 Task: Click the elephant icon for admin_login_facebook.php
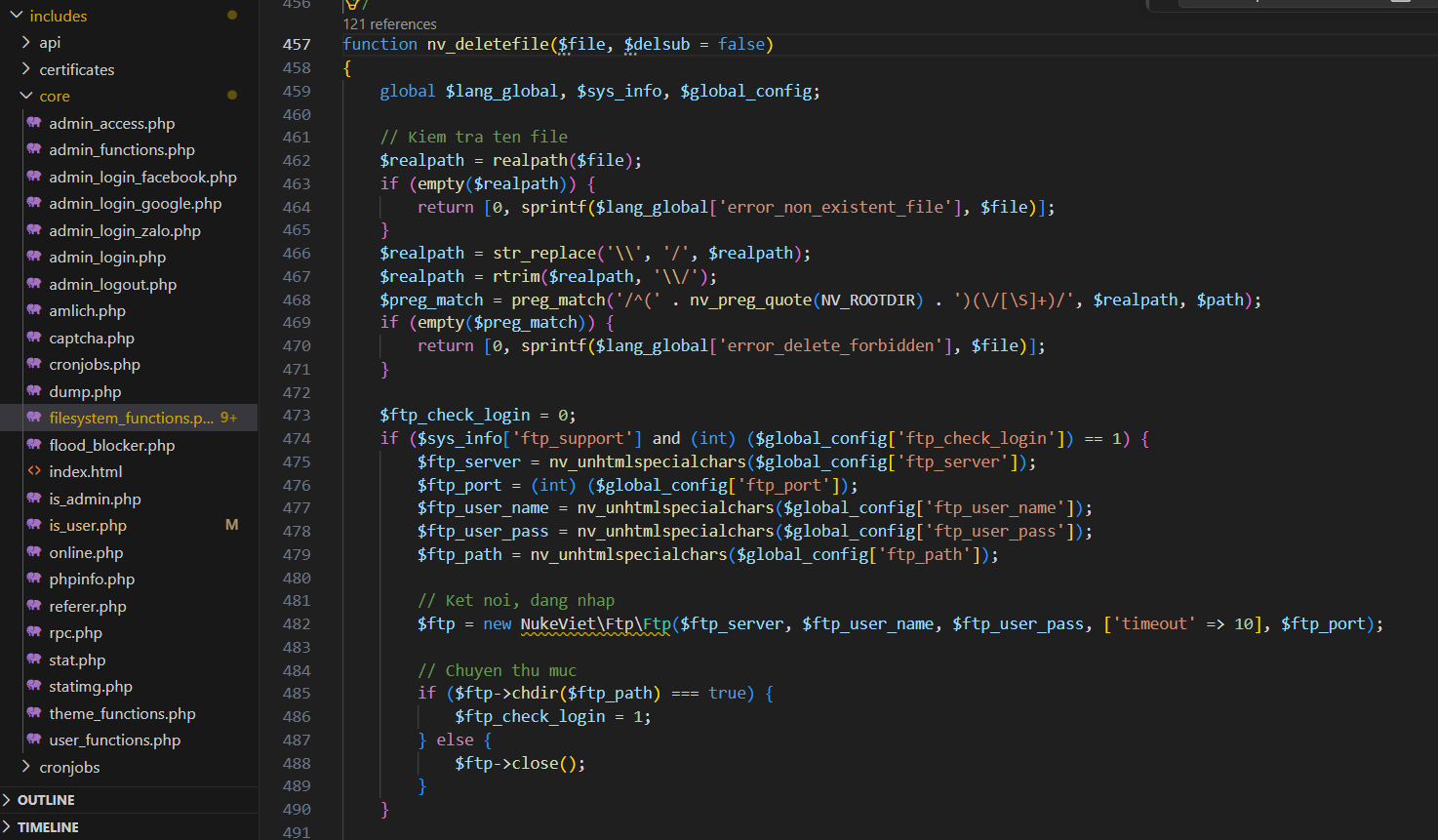tap(34, 177)
